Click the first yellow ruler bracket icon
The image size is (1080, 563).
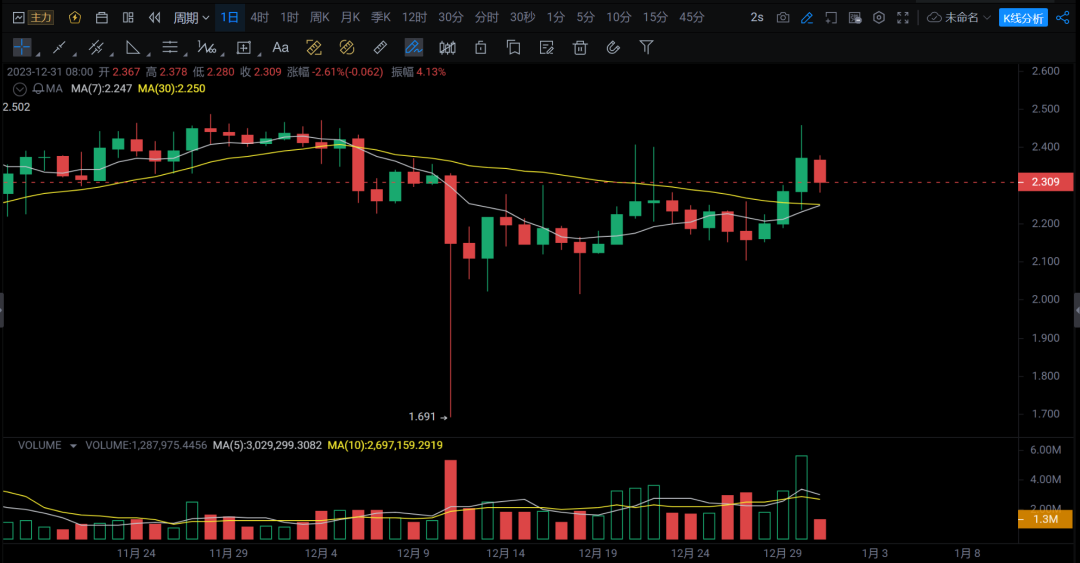pos(314,47)
